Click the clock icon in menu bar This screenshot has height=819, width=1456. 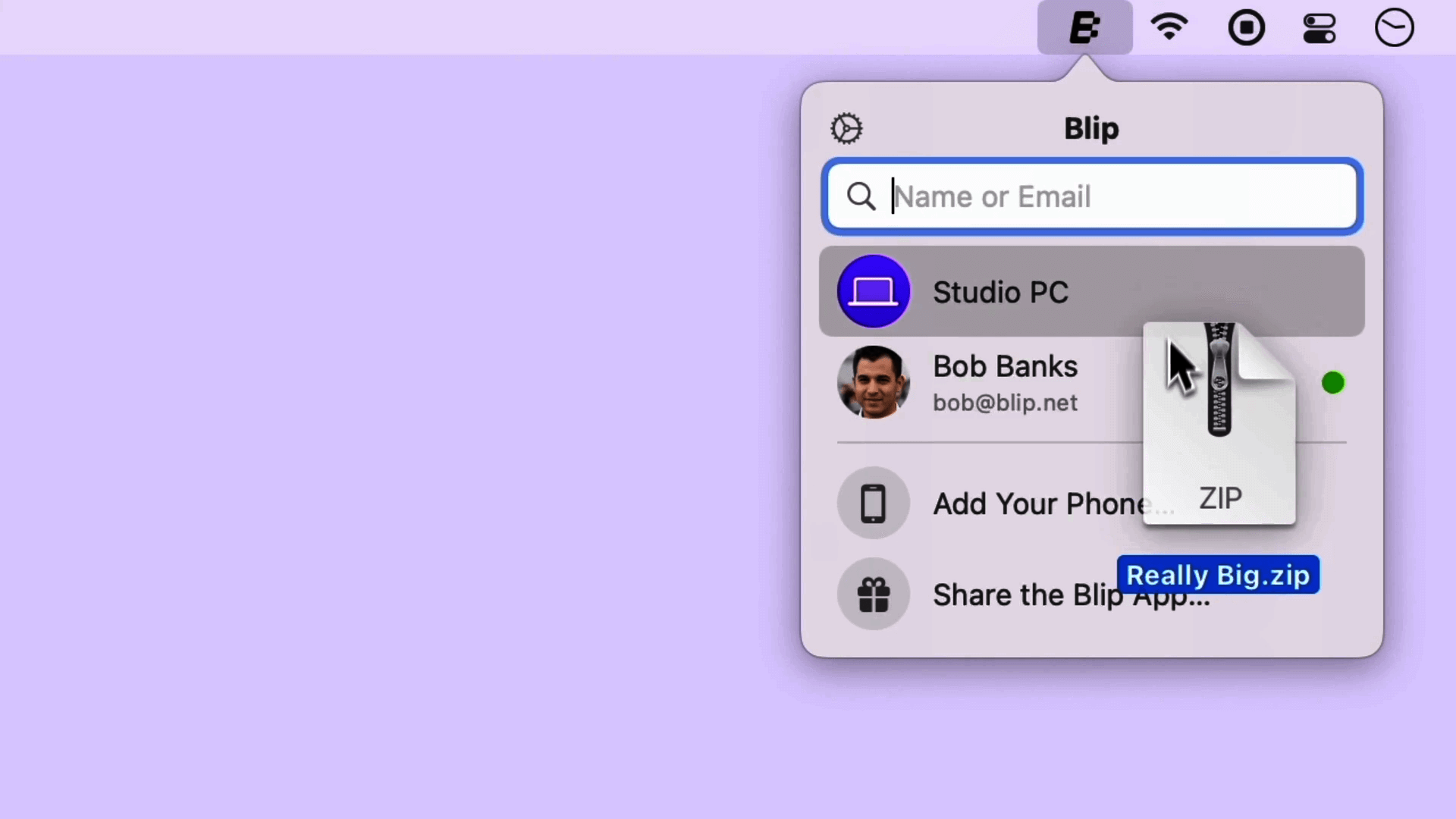[1394, 27]
